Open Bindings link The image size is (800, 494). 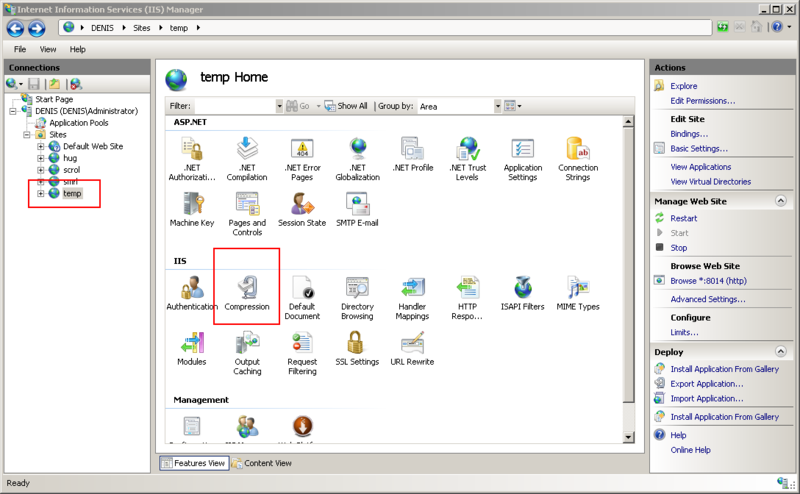point(689,134)
